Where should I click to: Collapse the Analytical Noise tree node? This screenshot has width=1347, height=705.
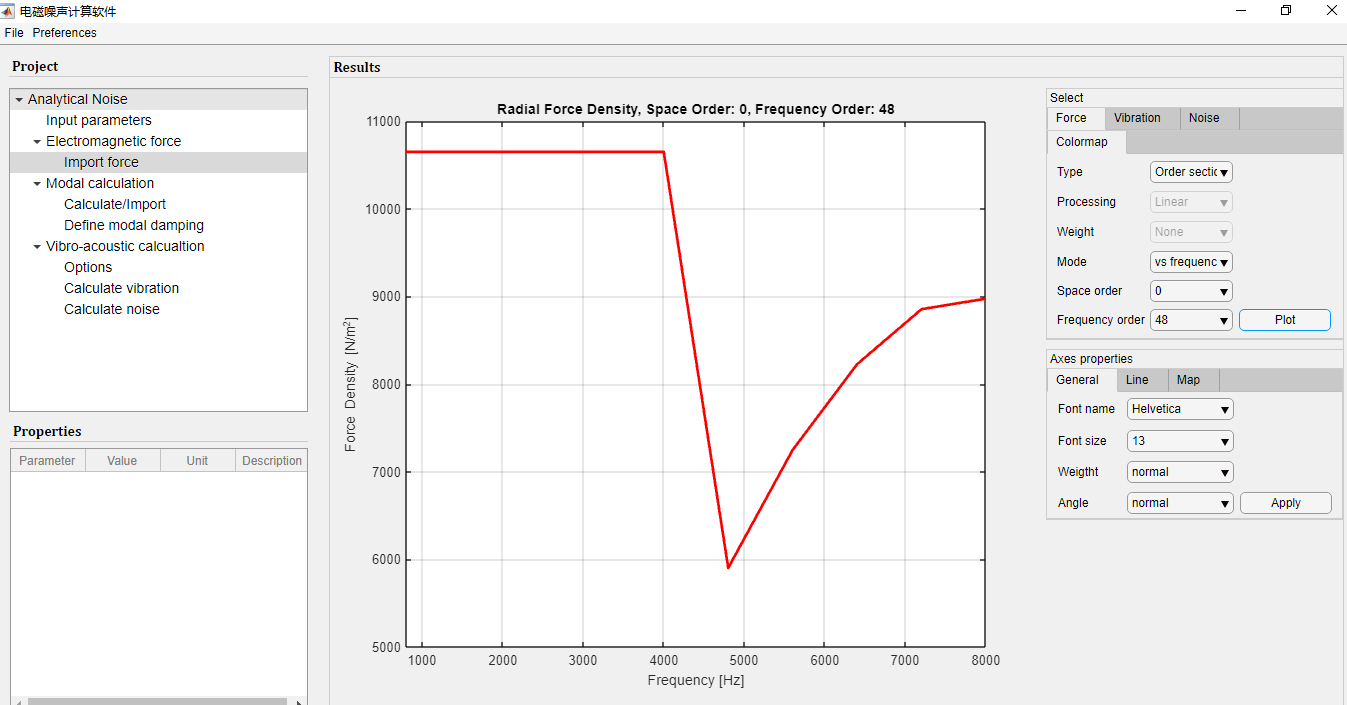point(19,100)
